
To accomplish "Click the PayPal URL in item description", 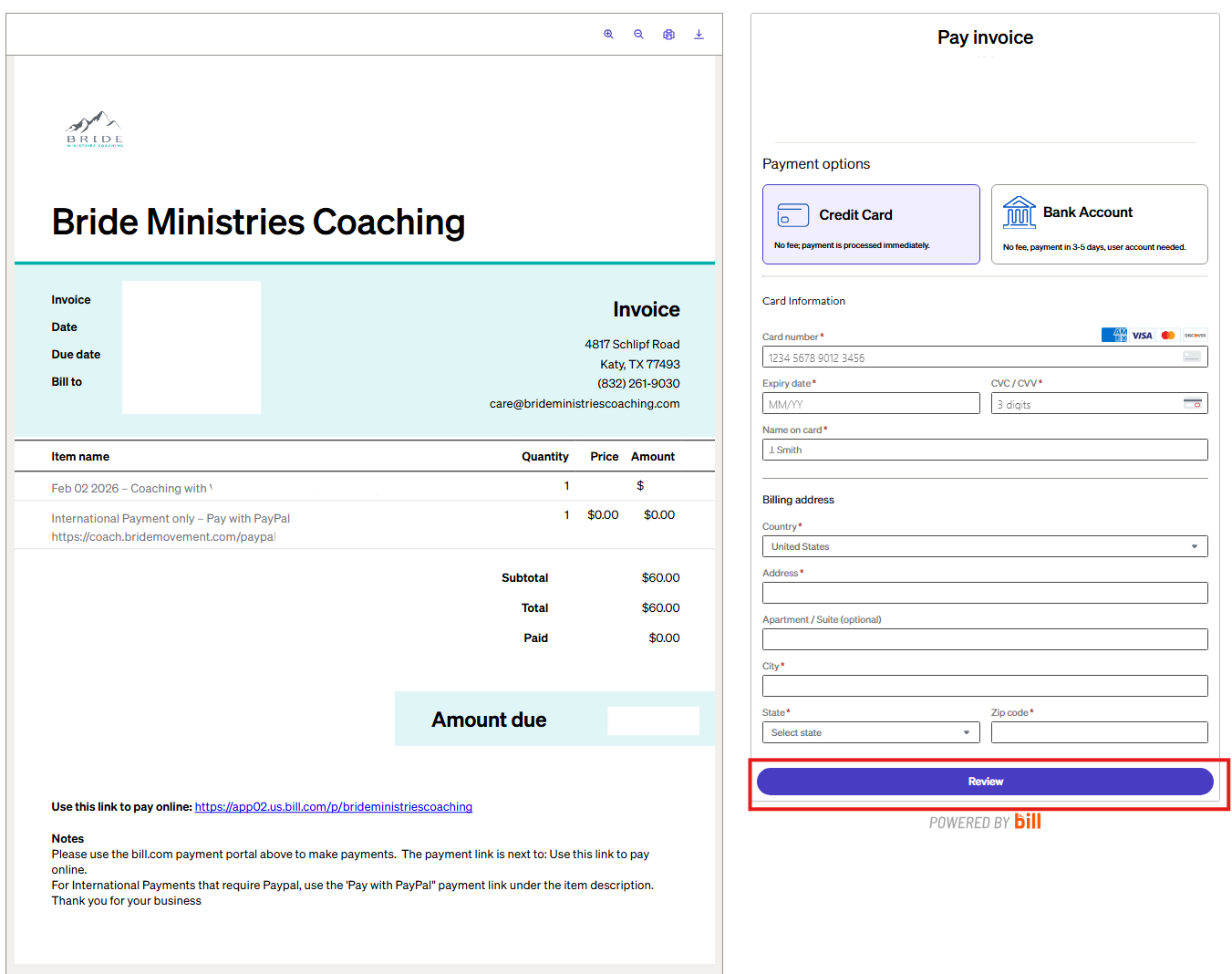I will coord(163,537).
